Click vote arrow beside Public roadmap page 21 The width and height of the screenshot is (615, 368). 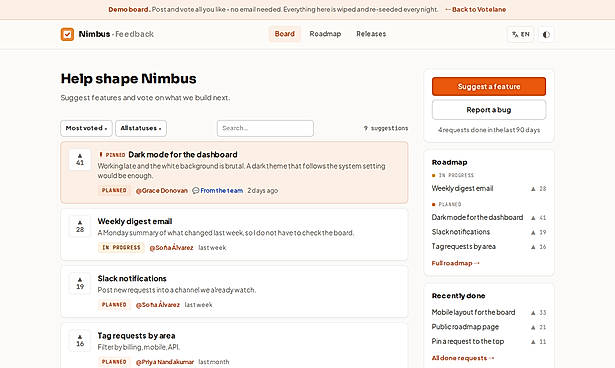533,327
